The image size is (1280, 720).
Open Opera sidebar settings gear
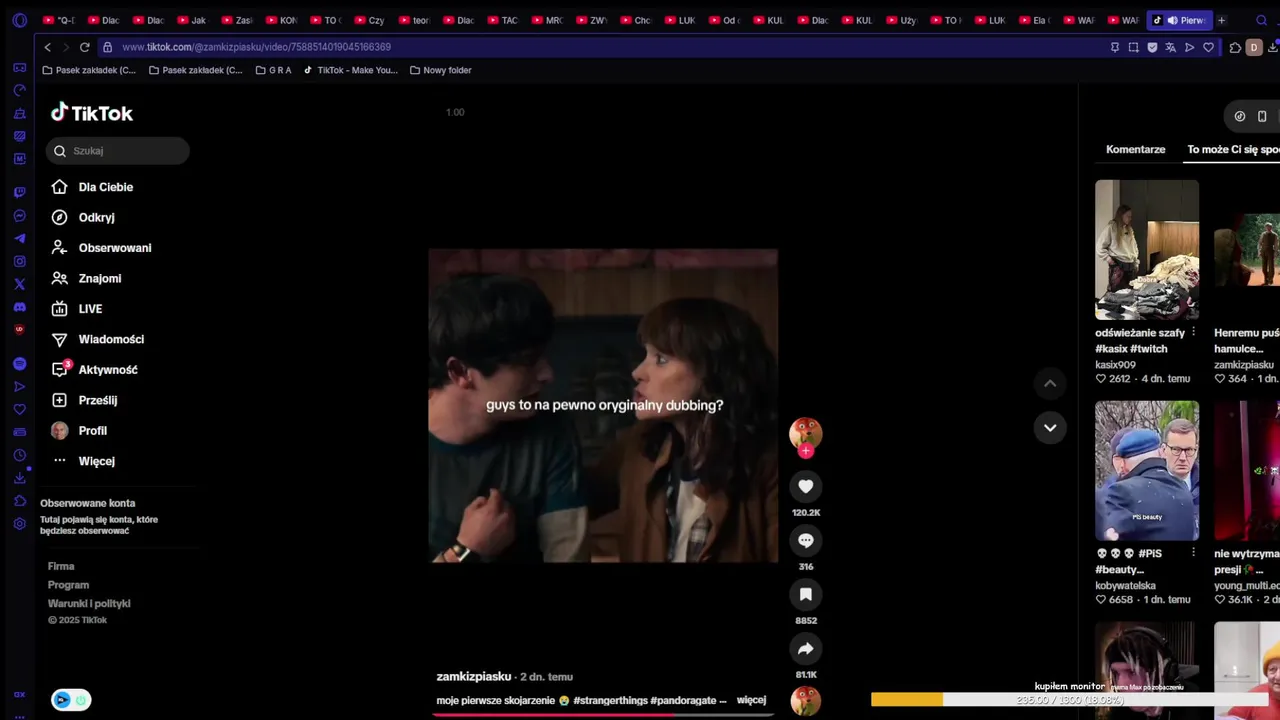(19, 524)
